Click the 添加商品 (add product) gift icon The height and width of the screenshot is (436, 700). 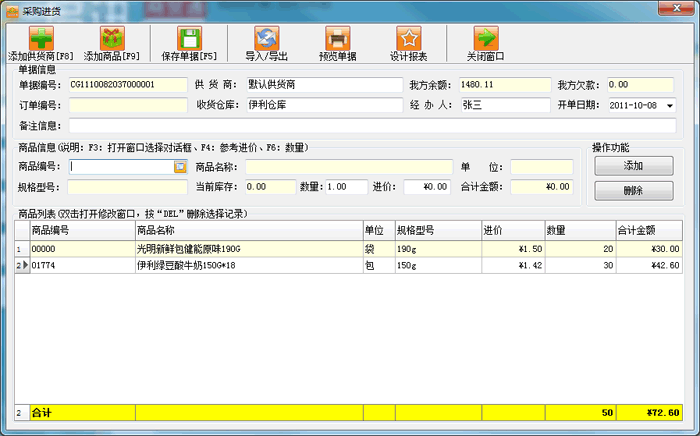[x=112, y=39]
